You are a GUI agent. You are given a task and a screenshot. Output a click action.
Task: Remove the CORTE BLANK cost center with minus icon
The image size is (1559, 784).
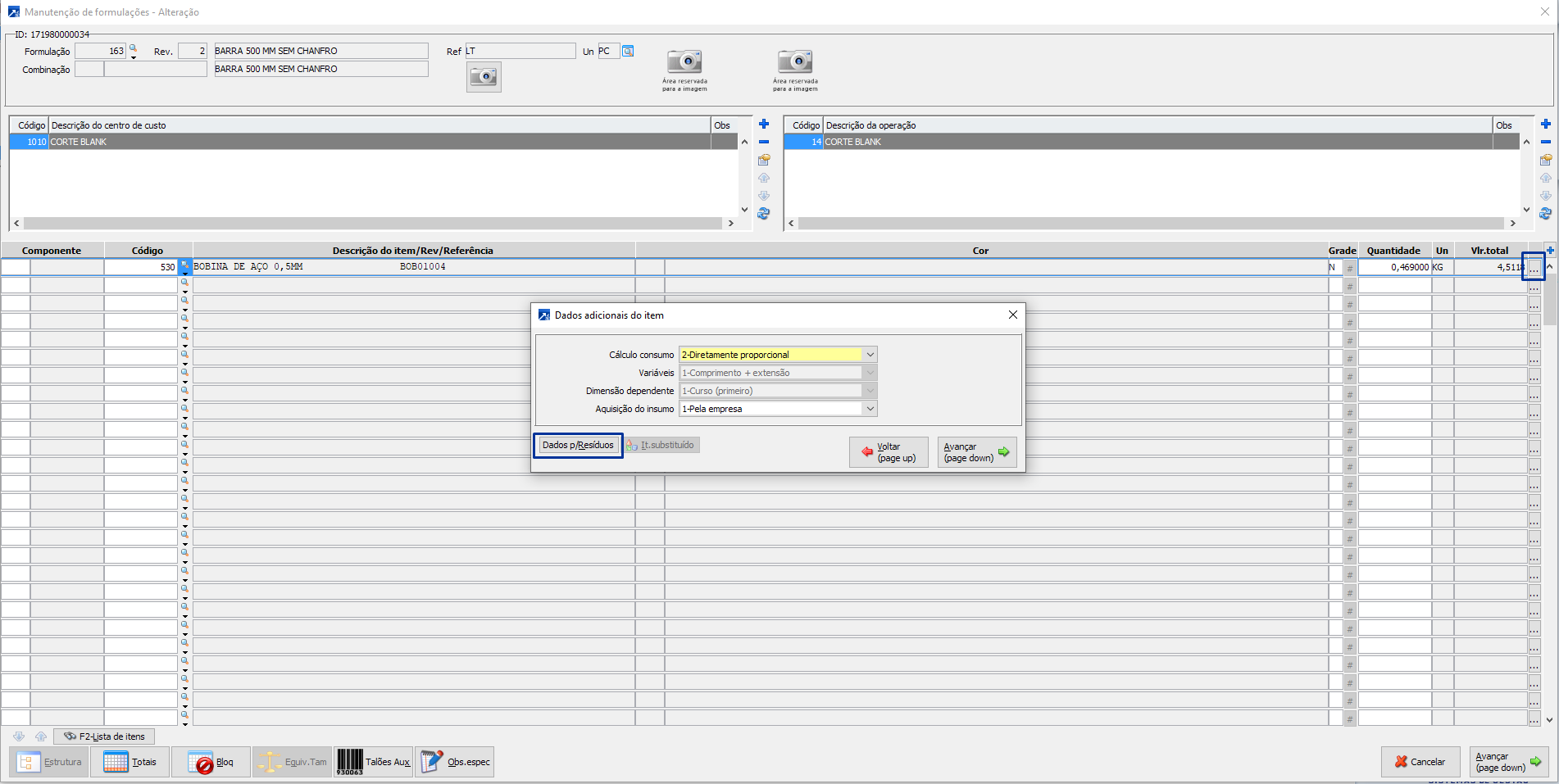point(763,142)
